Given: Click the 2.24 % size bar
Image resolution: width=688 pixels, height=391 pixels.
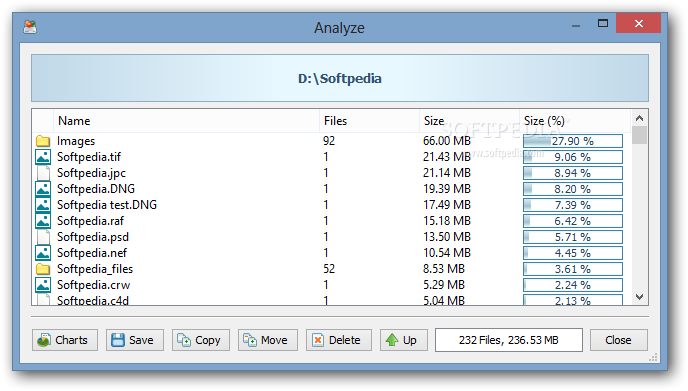Looking at the screenshot, I should [573, 285].
